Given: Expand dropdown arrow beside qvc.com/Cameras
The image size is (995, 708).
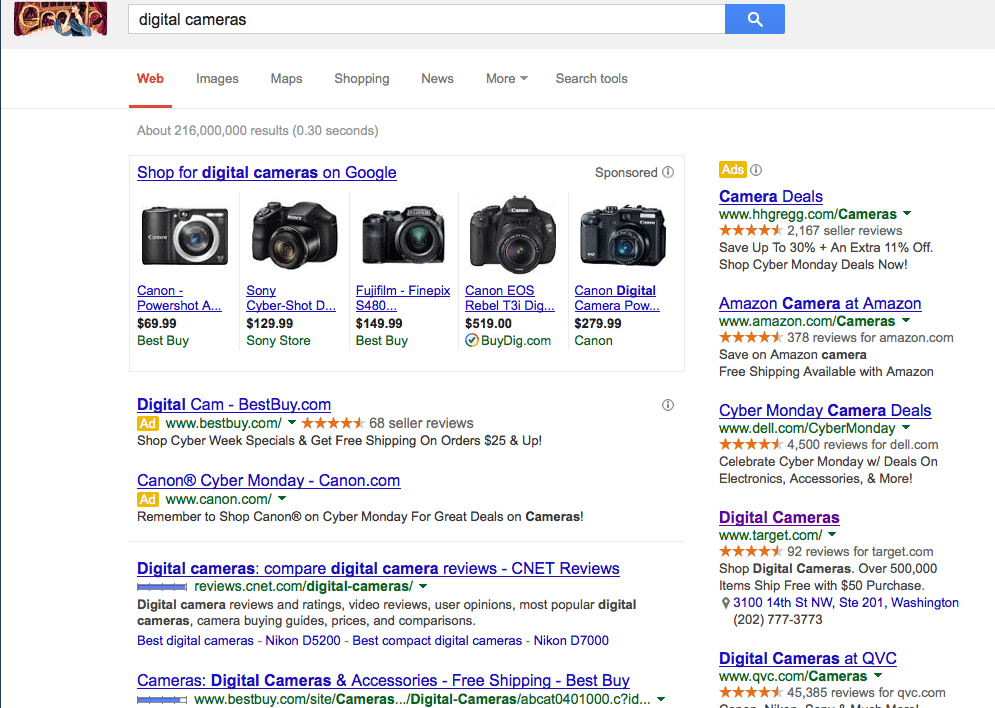Looking at the screenshot, I should (x=878, y=676).
